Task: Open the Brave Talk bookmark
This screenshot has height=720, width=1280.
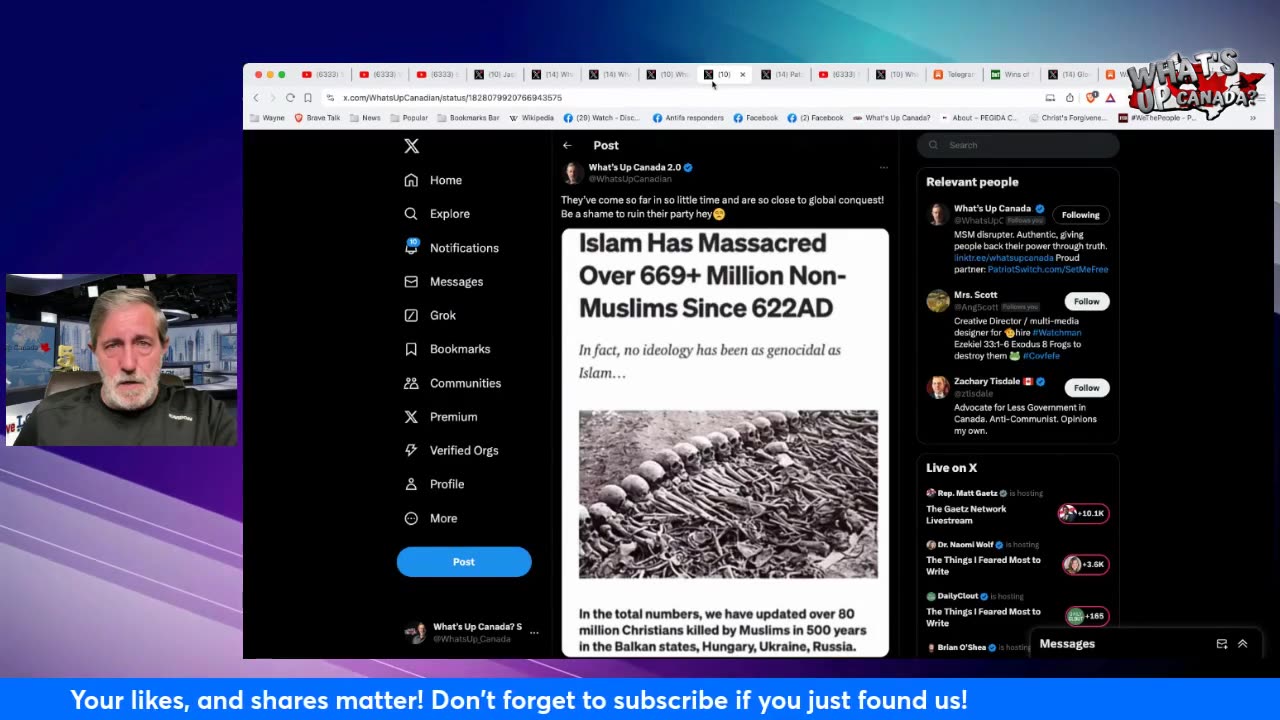Action: 317,118
